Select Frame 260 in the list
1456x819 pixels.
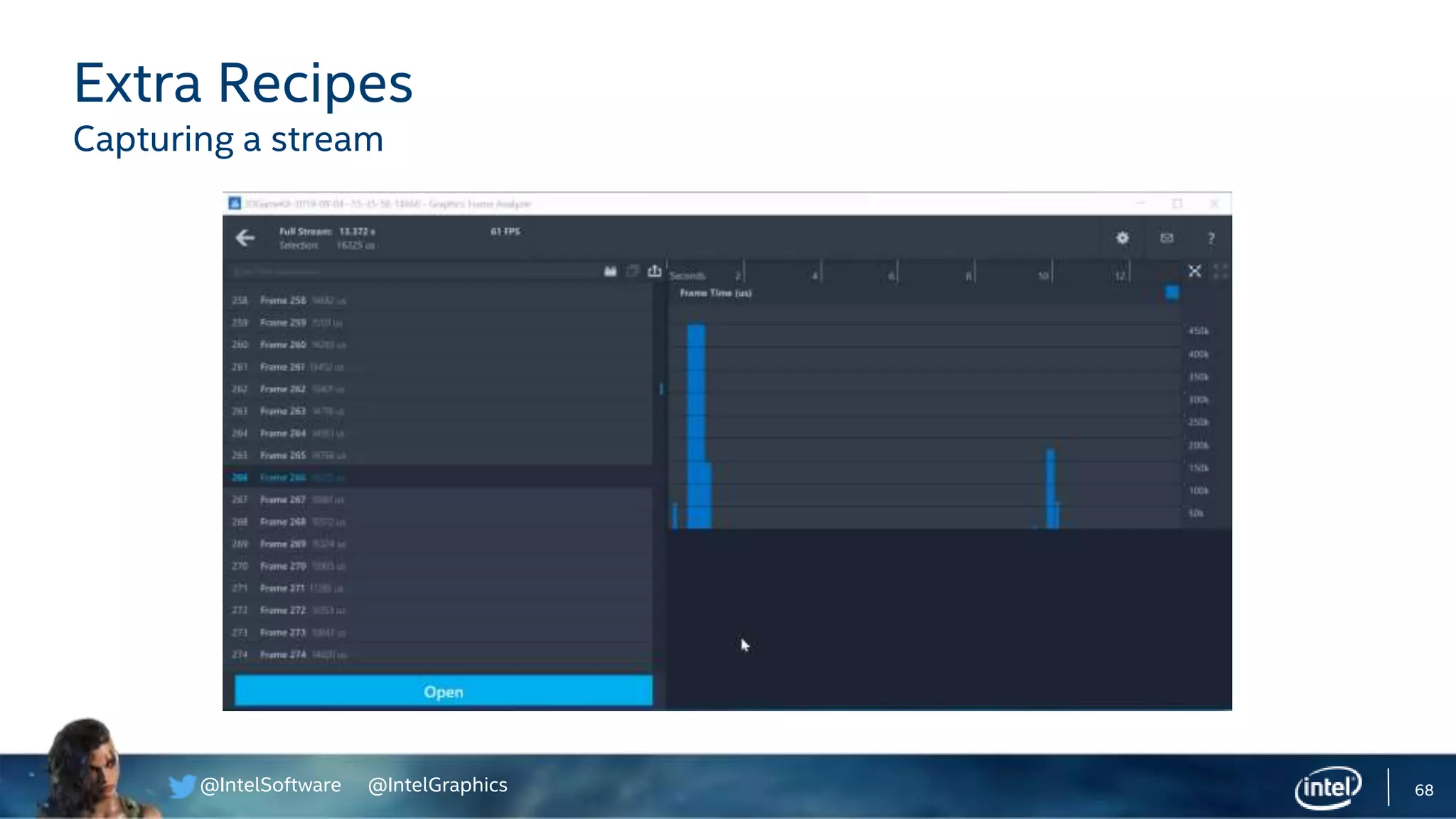tap(438, 344)
